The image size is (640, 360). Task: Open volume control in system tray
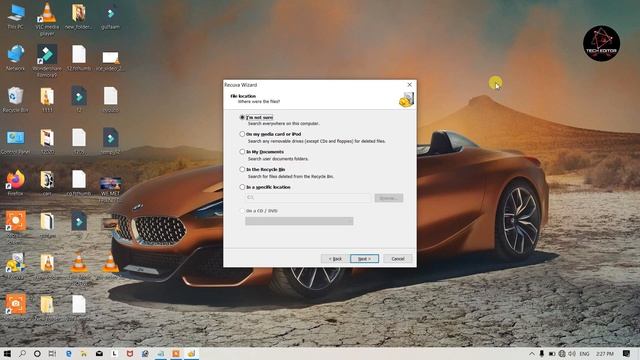(572, 353)
